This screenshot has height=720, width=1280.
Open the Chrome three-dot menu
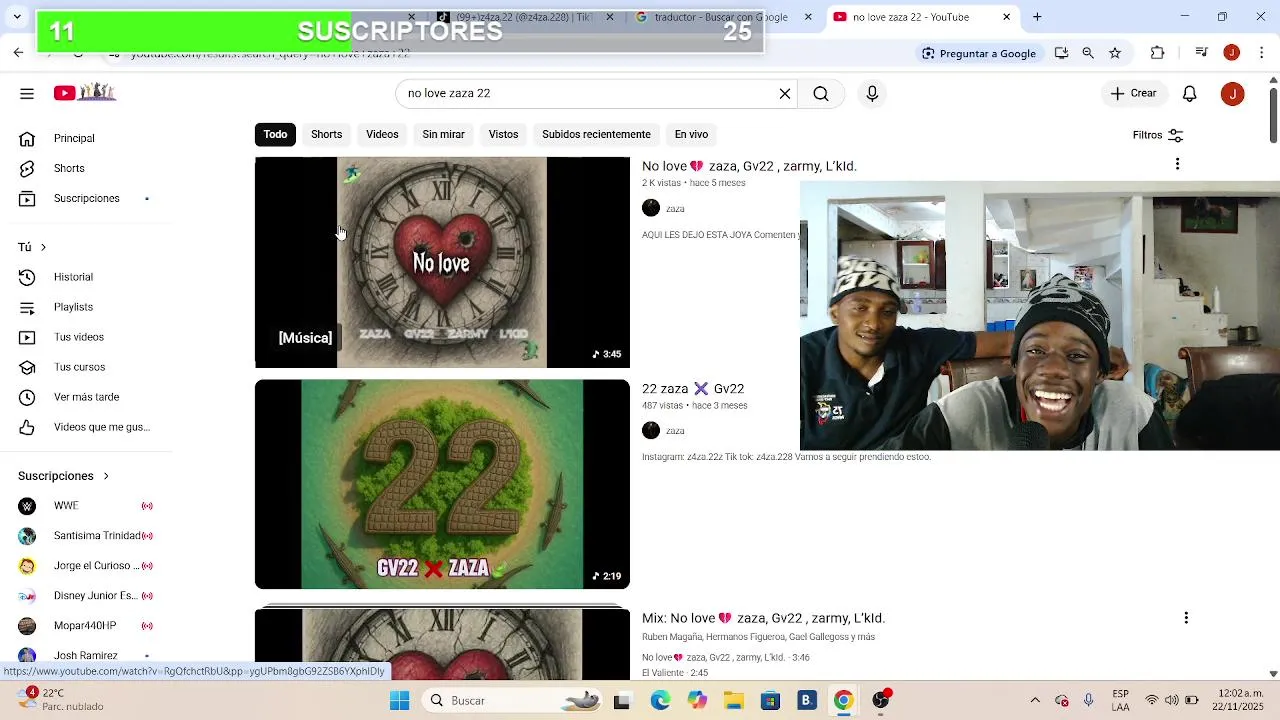pyautogui.click(x=1261, y=53)
